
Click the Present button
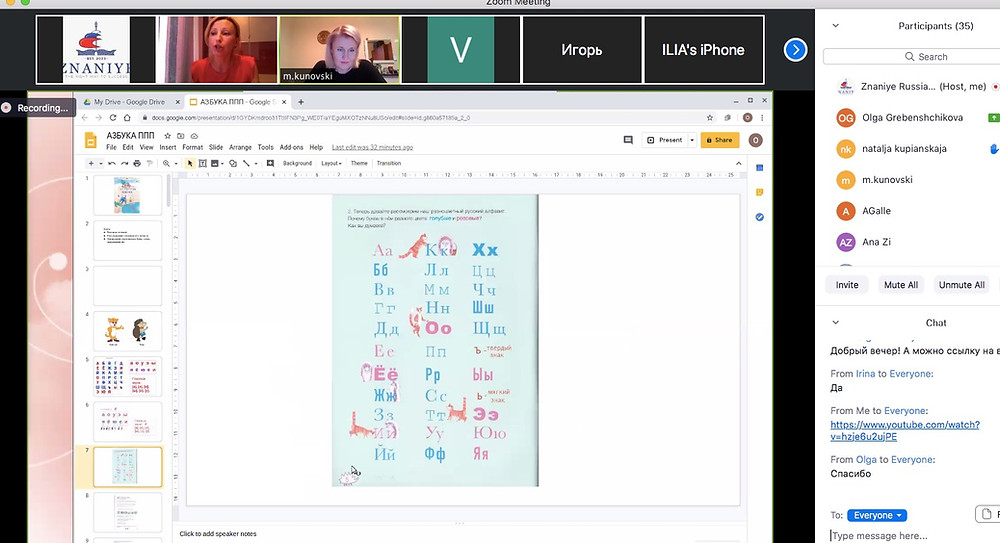click(x=665, y=140)
